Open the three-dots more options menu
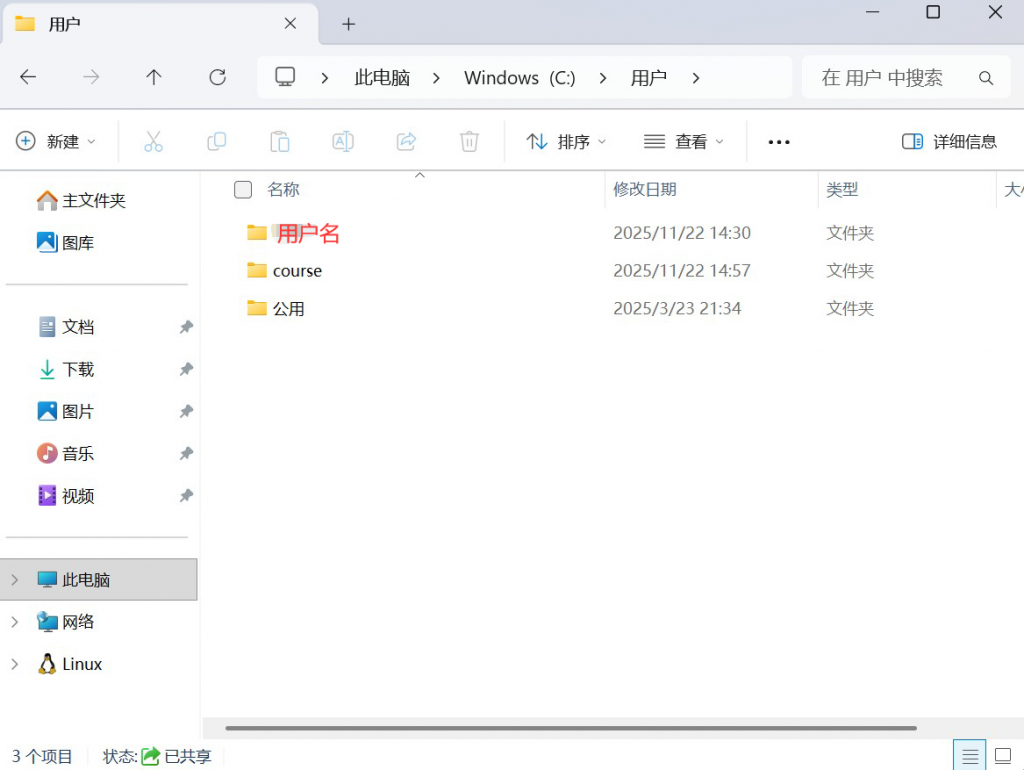The image size is (1024, 770). coord(779,142)
